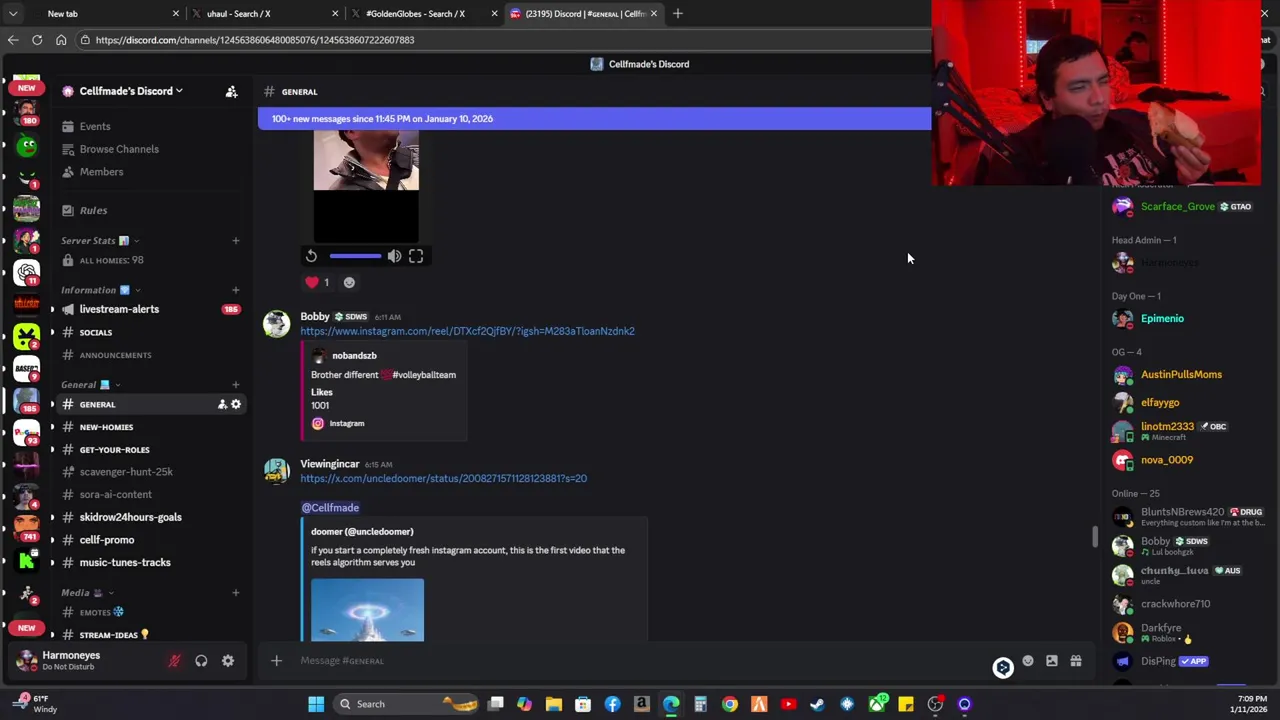The image size is (1280, 720).
Task: Seek on the video progress bar
Action: point(355,256)
